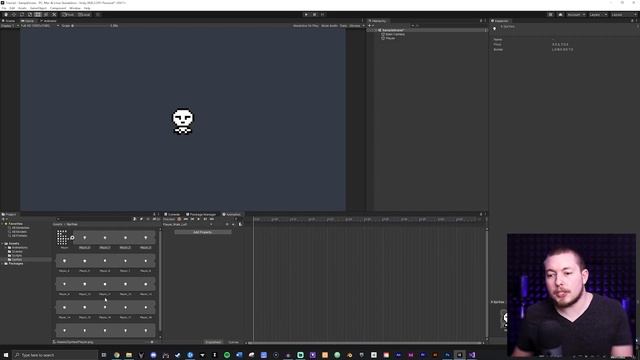This screenshot has height=360, width=640.
Task: Click the Play button to enter play mode
Action: pos(306,15)
